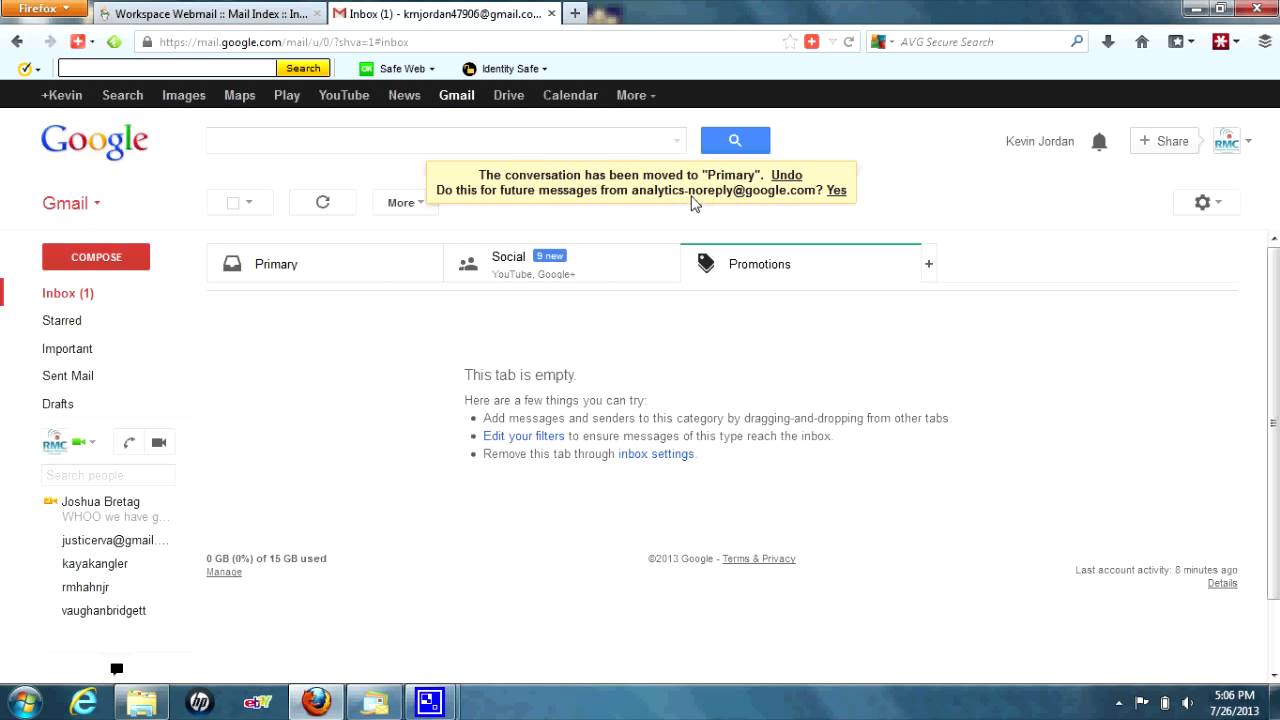Image resolution: width=1280 pixels, height=720 pixels.
Task: Toggle the select-all messages checkbox
Action: 233,203
